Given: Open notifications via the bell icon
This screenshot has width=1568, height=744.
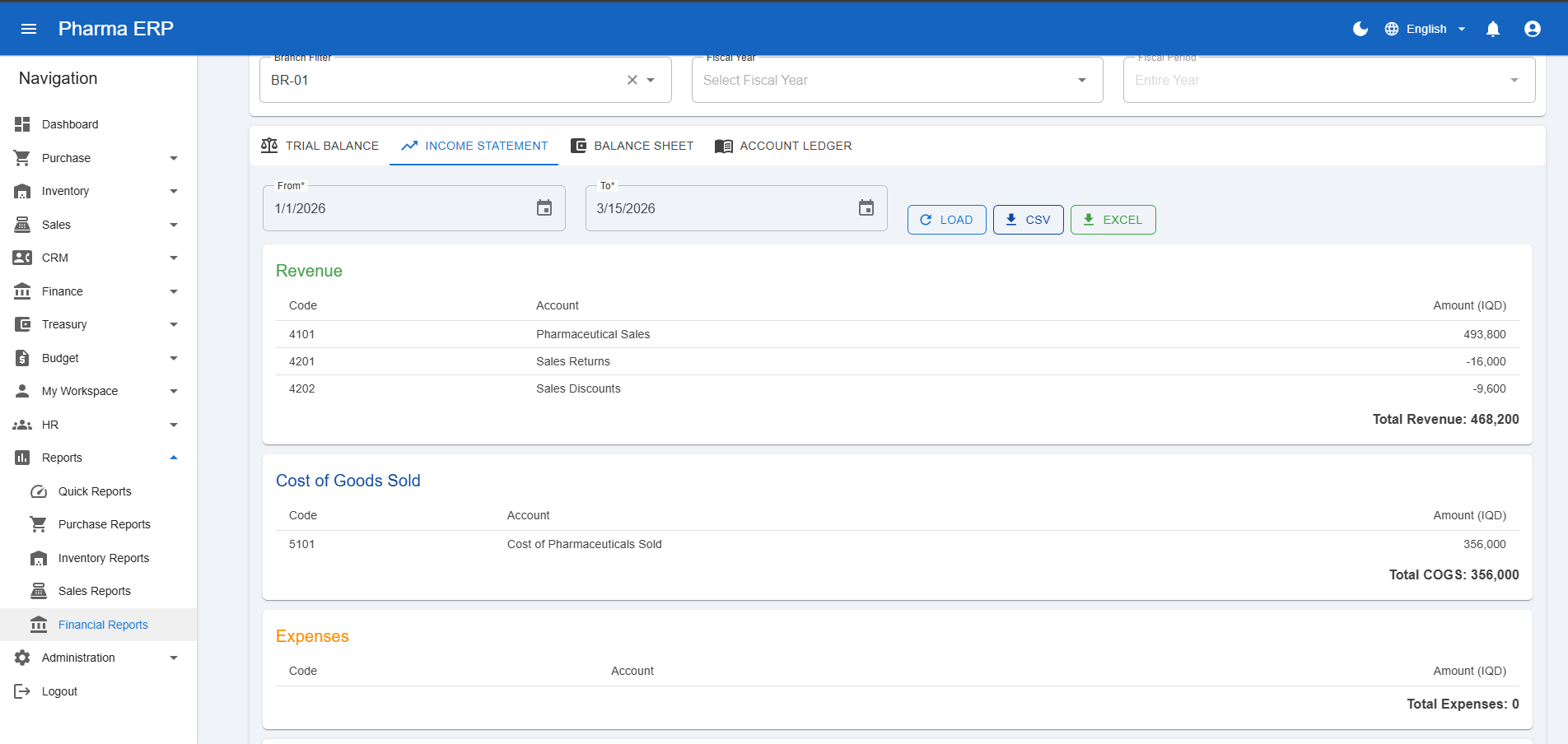Looking at the screenshot, I should [1492, 28].
